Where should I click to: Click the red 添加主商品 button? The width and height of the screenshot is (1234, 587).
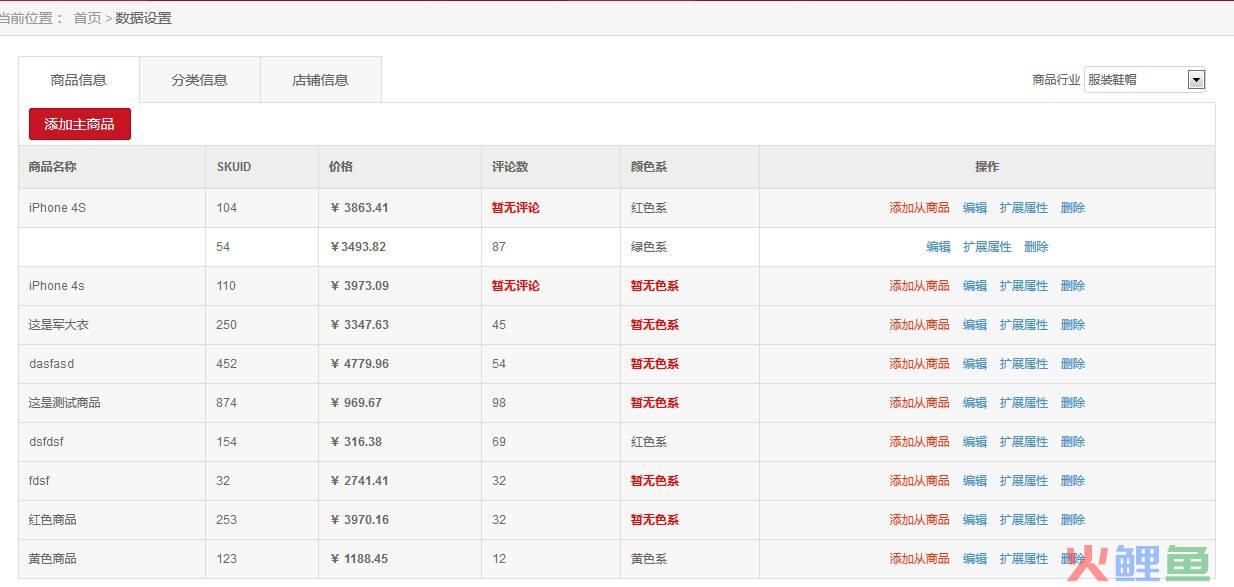[x=80, y=124]
